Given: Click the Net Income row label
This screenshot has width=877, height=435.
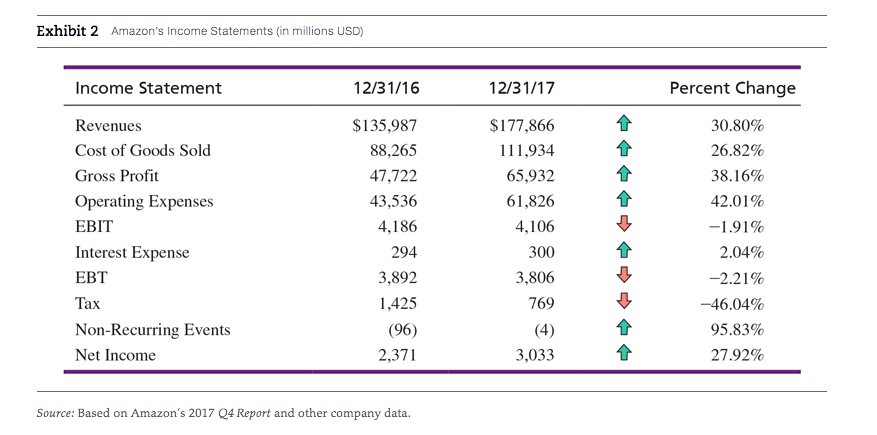Looking at the screenshot, I should (115, 355).
